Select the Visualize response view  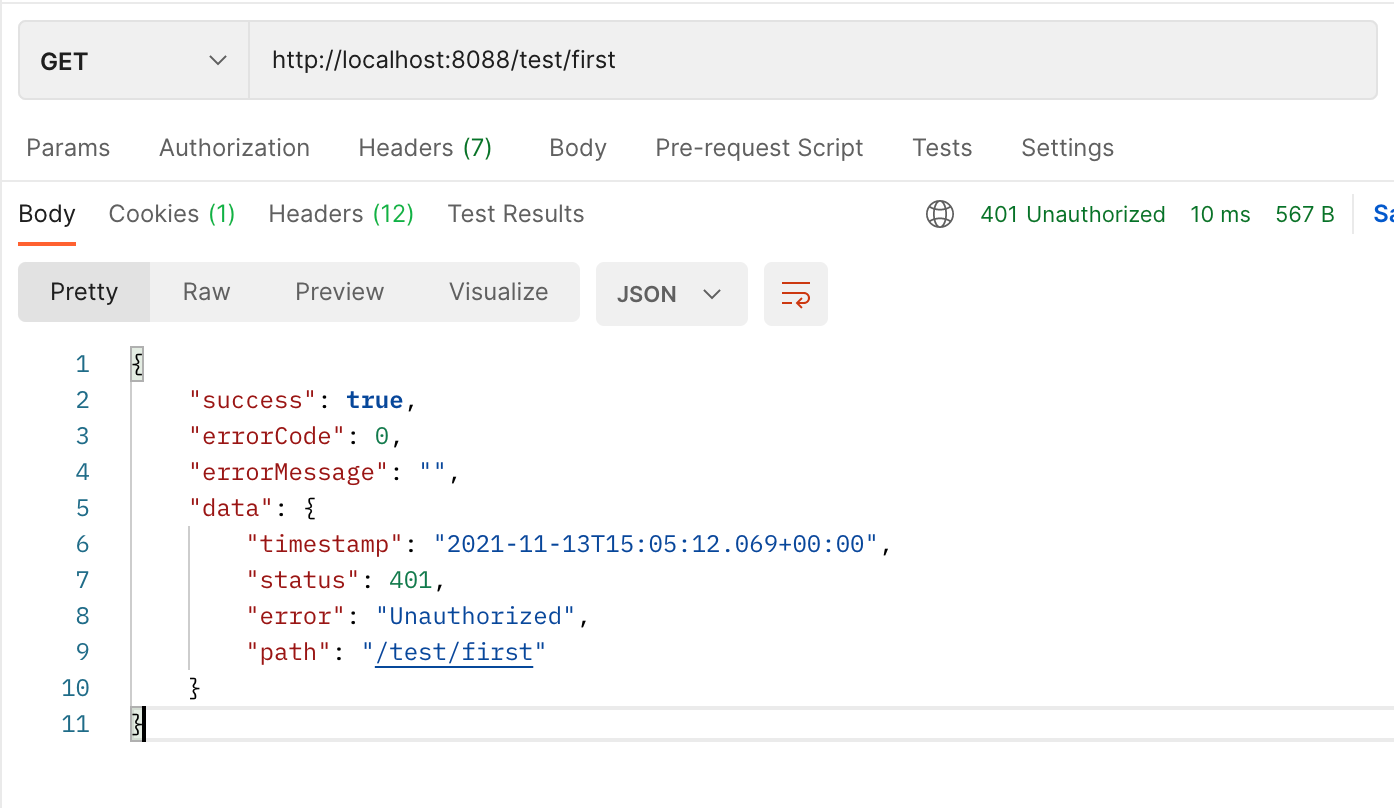pos(499,292)
